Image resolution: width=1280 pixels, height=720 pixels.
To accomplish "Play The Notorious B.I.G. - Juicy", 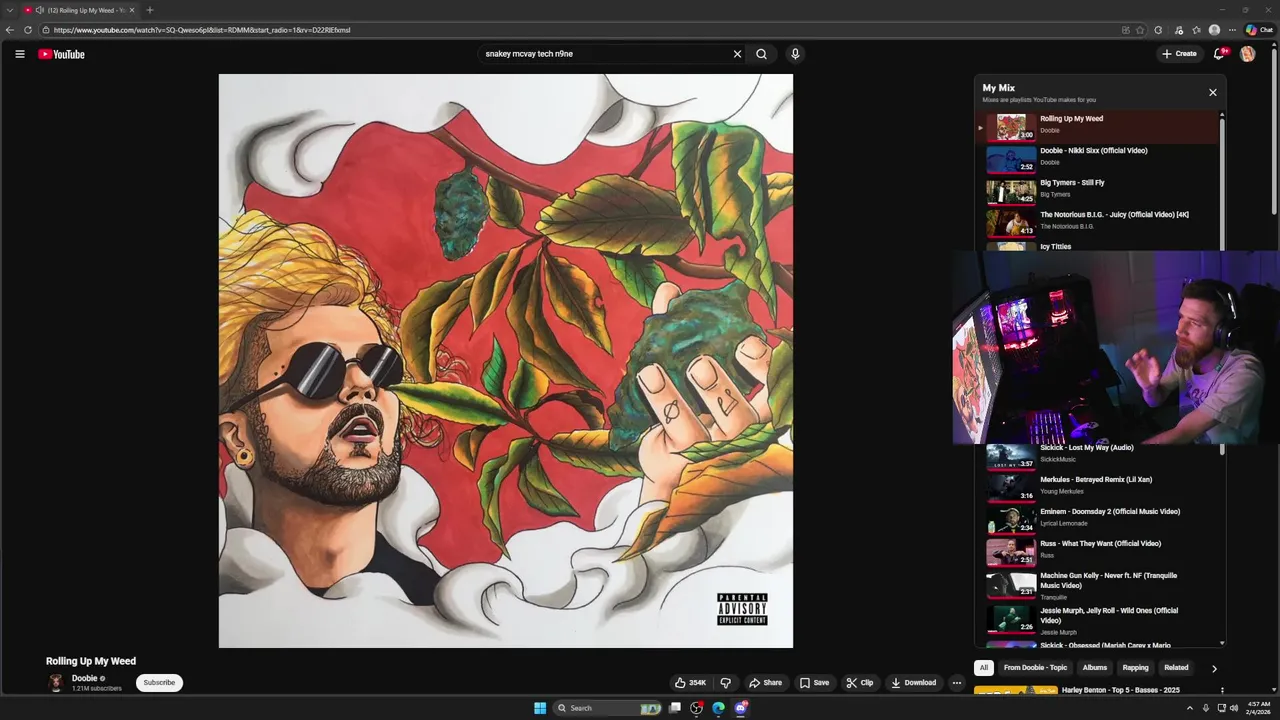I will 1097,222.
